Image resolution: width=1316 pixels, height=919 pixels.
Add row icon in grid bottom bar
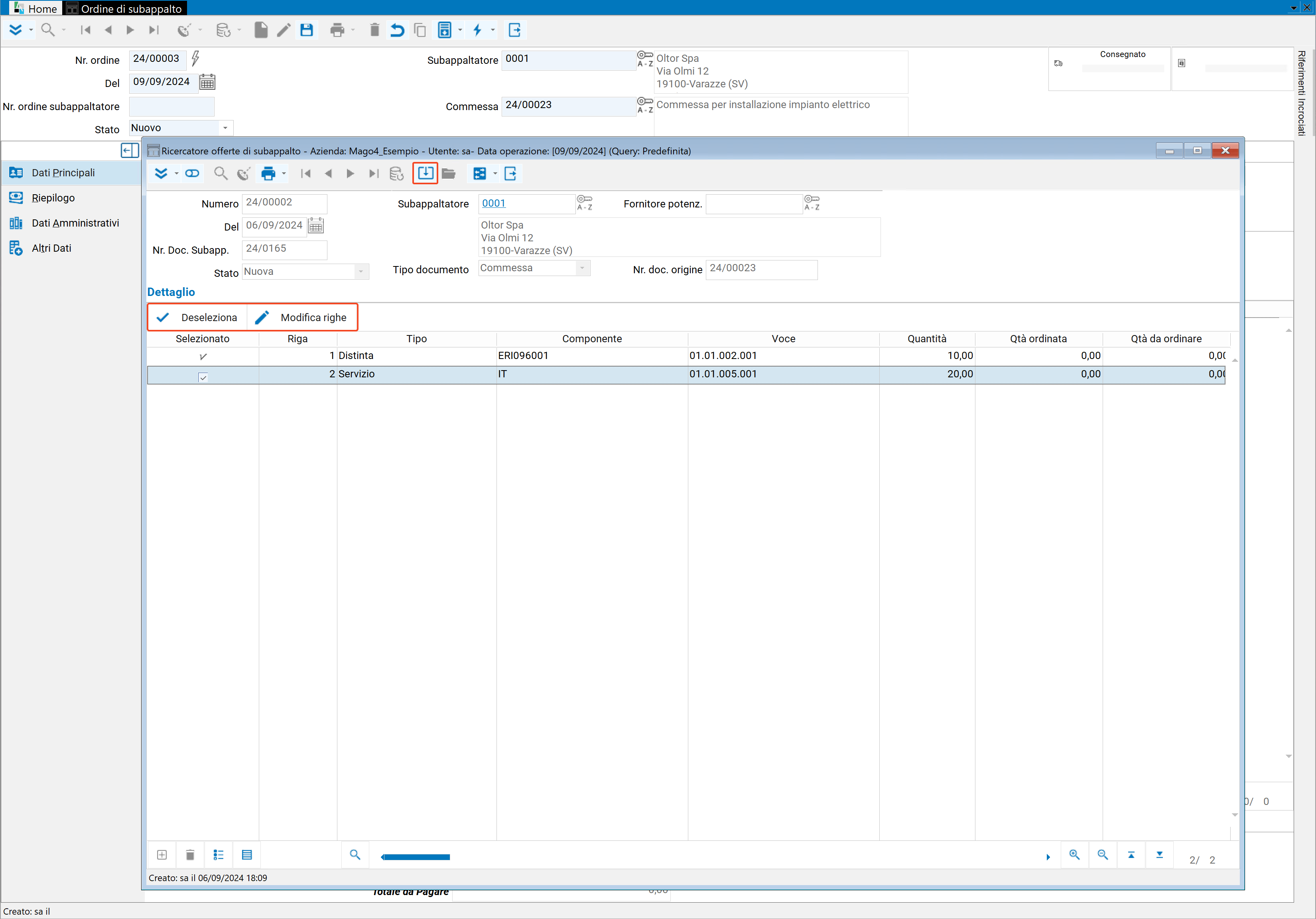162,855
